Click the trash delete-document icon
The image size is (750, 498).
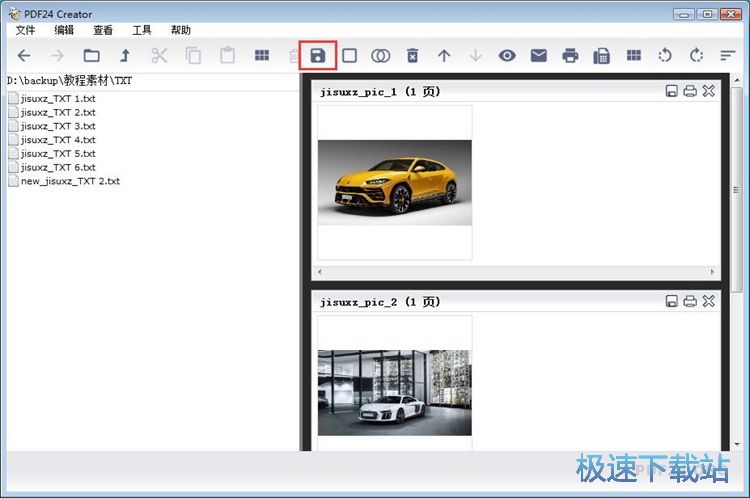point(412,56)
